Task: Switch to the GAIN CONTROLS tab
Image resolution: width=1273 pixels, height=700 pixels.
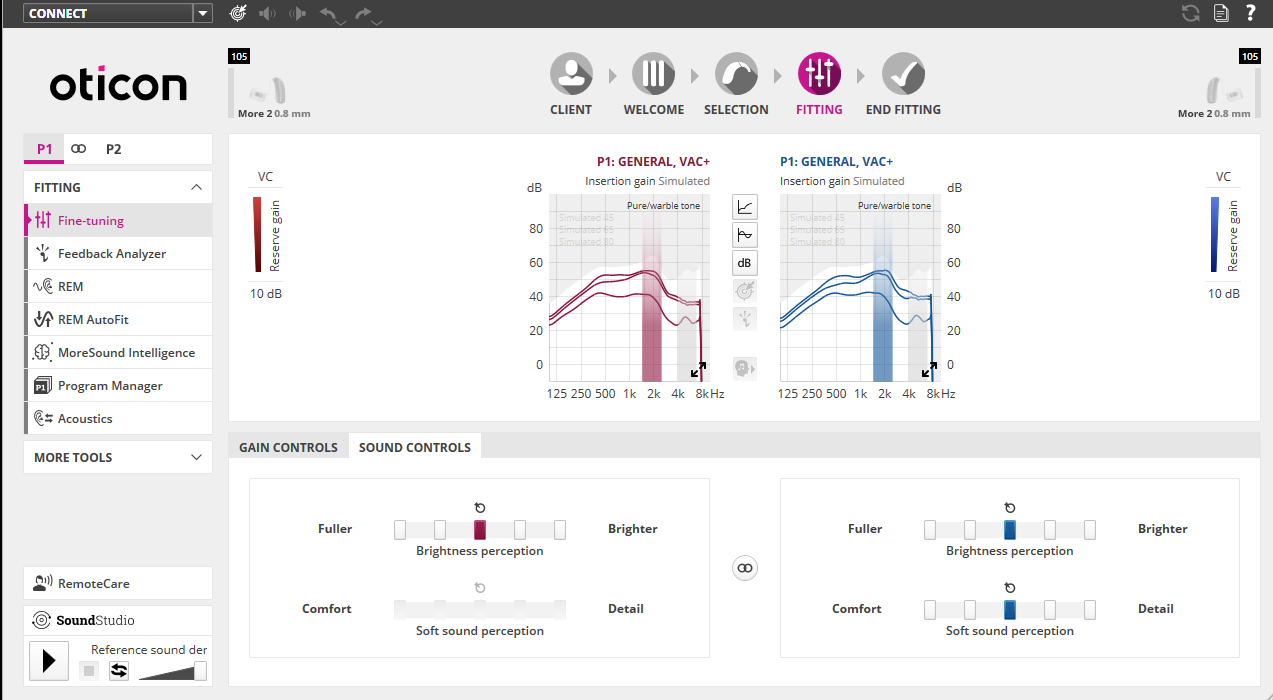Action: tap(288, 447)
